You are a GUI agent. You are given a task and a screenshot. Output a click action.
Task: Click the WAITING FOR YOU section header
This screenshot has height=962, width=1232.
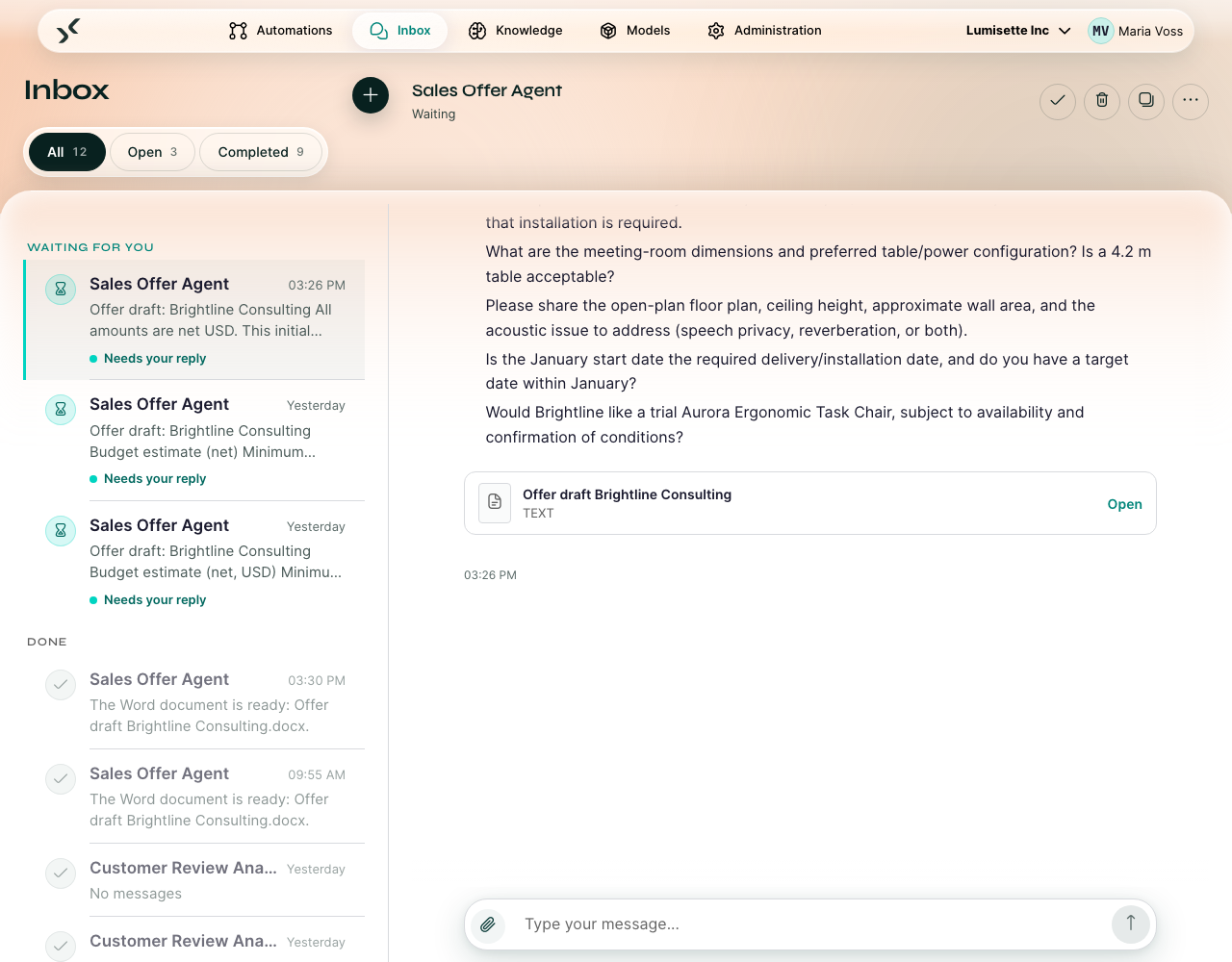point(90,247)
